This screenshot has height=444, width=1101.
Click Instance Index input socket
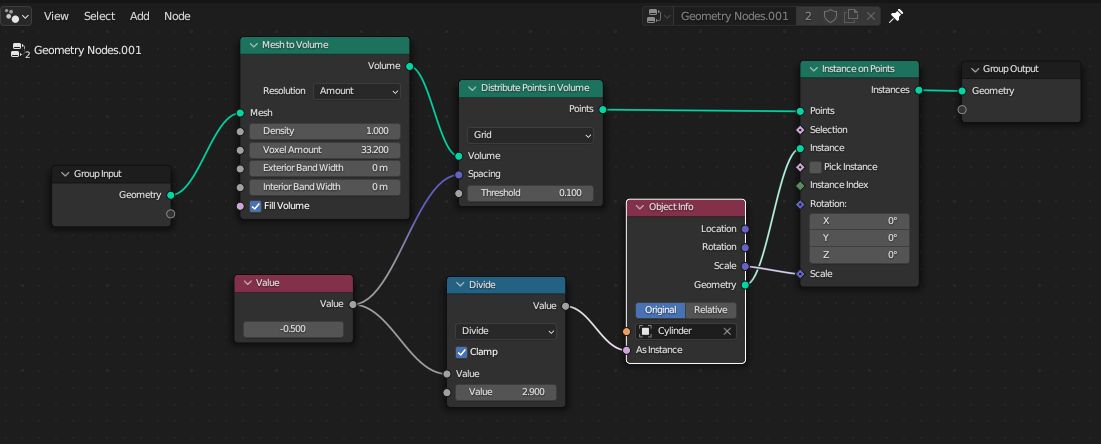pos(800,185)
